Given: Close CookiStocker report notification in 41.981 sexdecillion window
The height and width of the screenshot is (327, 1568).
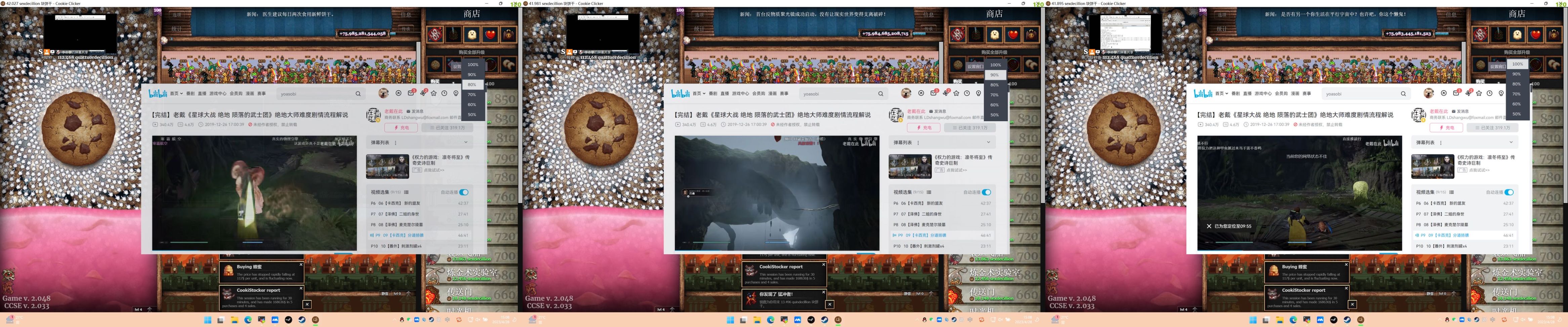Looking at the screenshot, I should click(824, 264).
